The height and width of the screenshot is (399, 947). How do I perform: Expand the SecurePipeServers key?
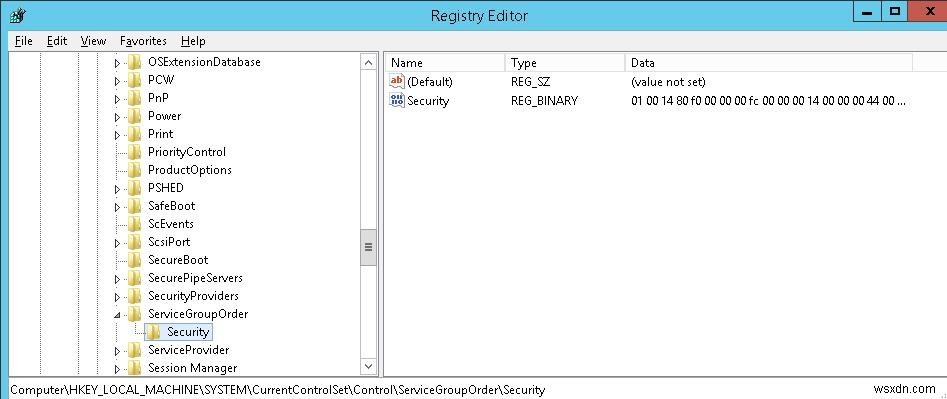[117, 279]
